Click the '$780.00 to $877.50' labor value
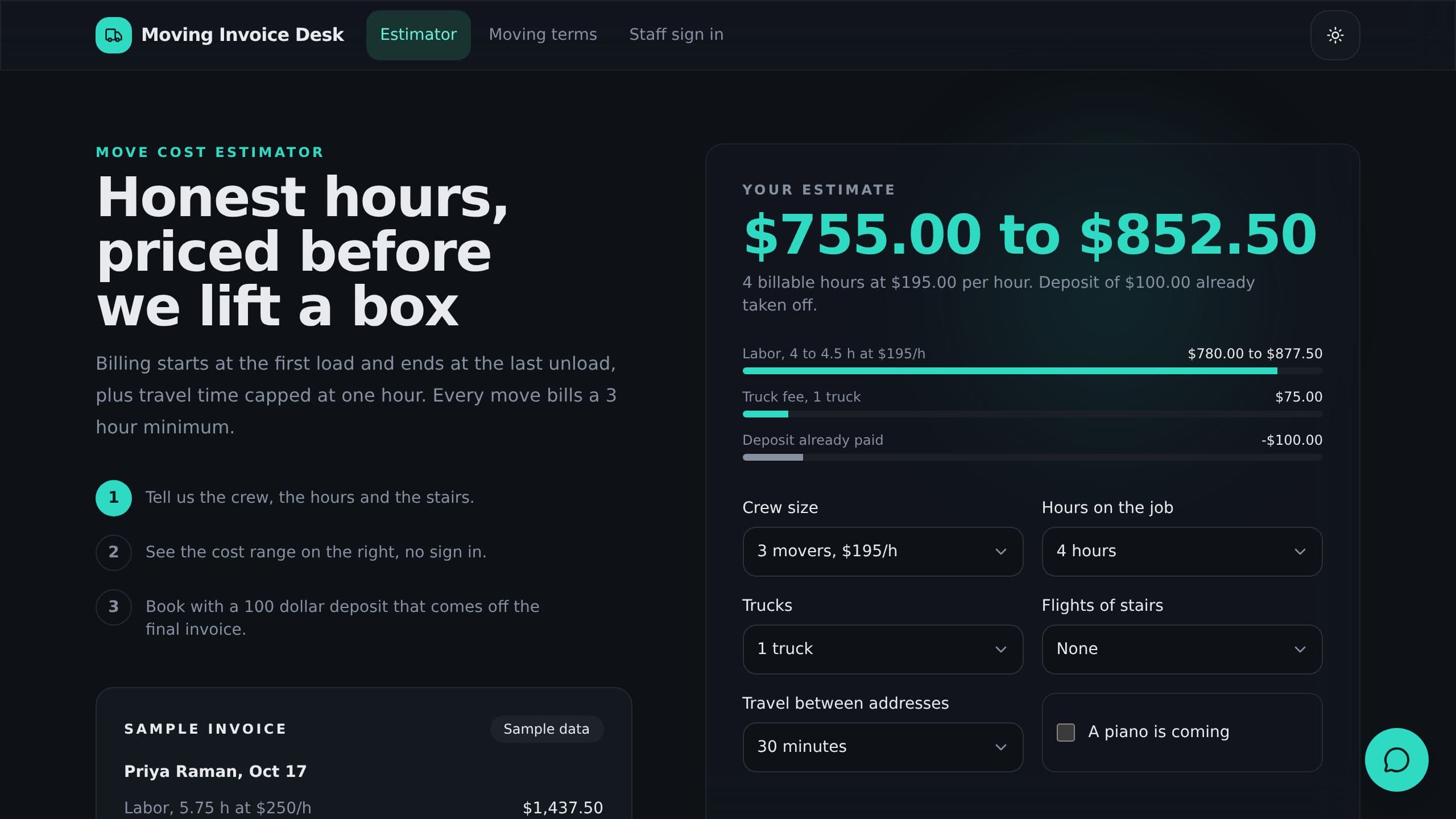 [1255, 354]
